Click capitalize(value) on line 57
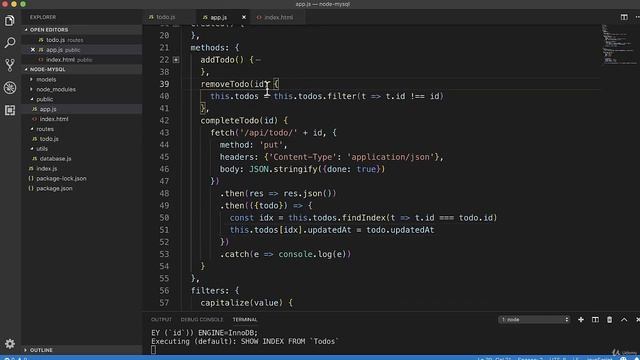The image size is (640, 360). pos(242,303)
